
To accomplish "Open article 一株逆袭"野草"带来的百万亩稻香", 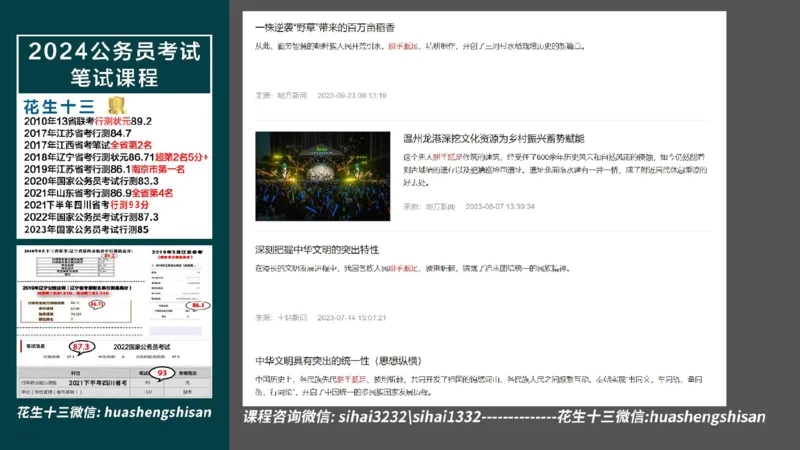I will (324, 28).
